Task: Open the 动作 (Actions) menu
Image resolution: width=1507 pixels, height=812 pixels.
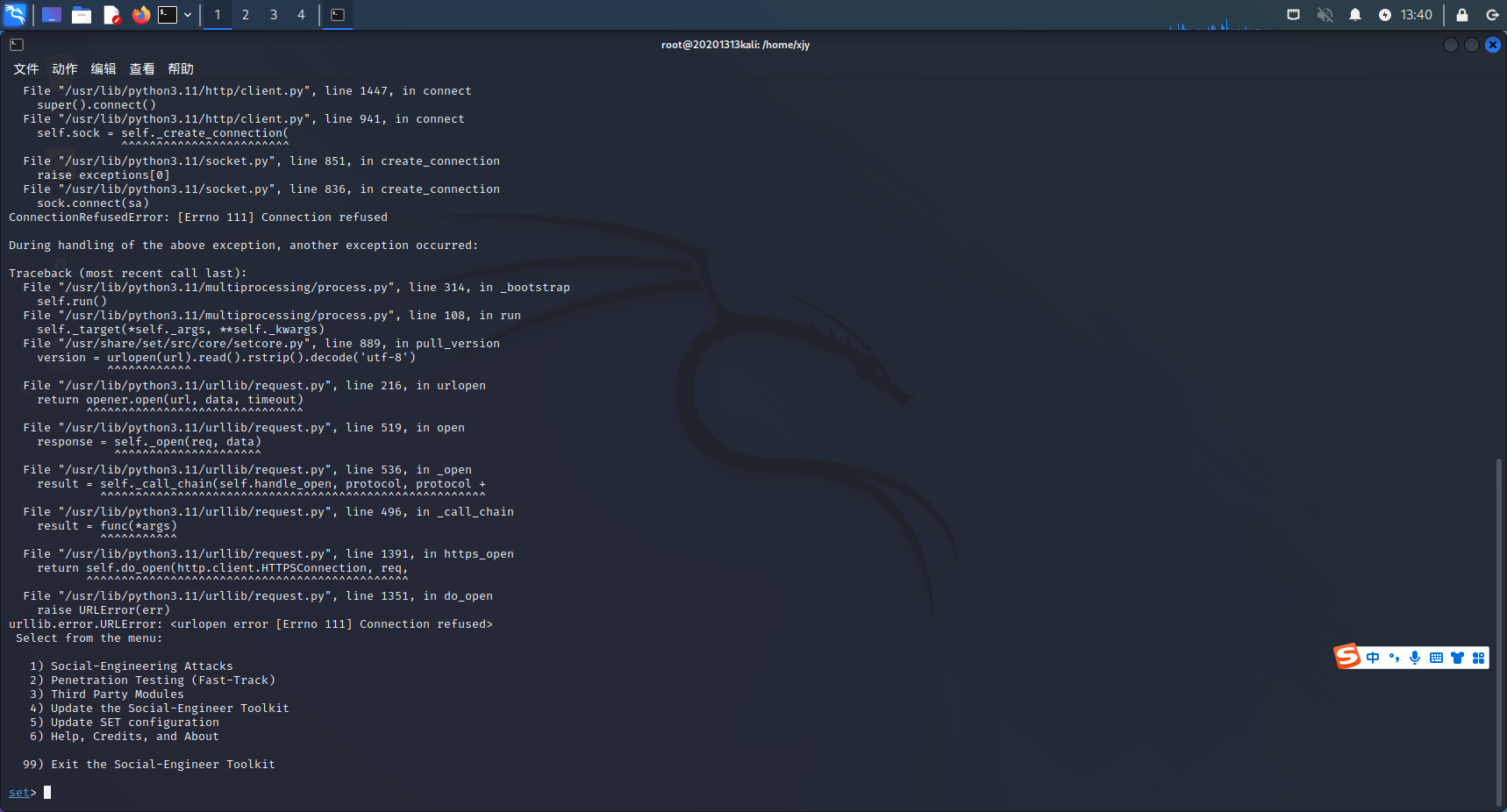Action: [65, 69]
